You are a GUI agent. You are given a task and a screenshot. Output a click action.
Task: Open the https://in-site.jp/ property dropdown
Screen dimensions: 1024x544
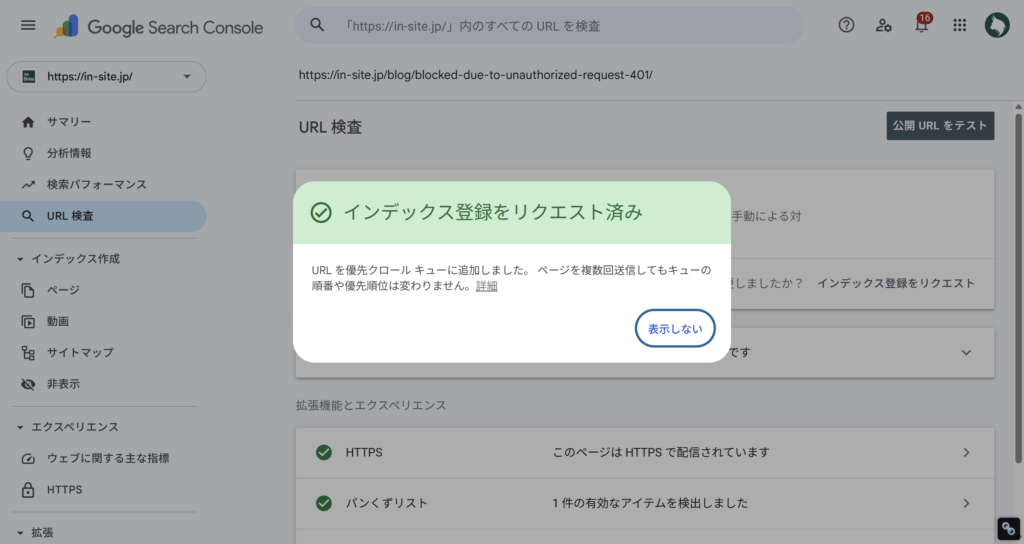point(106,76)
